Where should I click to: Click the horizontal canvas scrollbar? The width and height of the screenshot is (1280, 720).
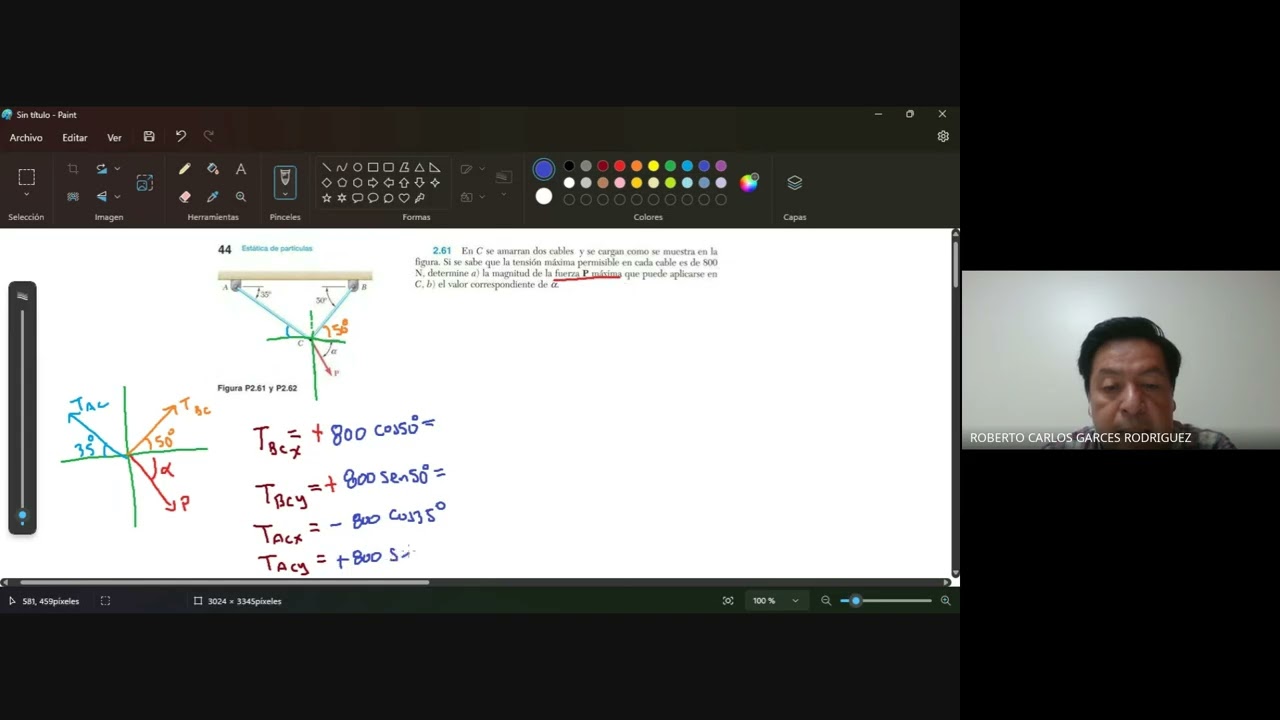(224, 582)
